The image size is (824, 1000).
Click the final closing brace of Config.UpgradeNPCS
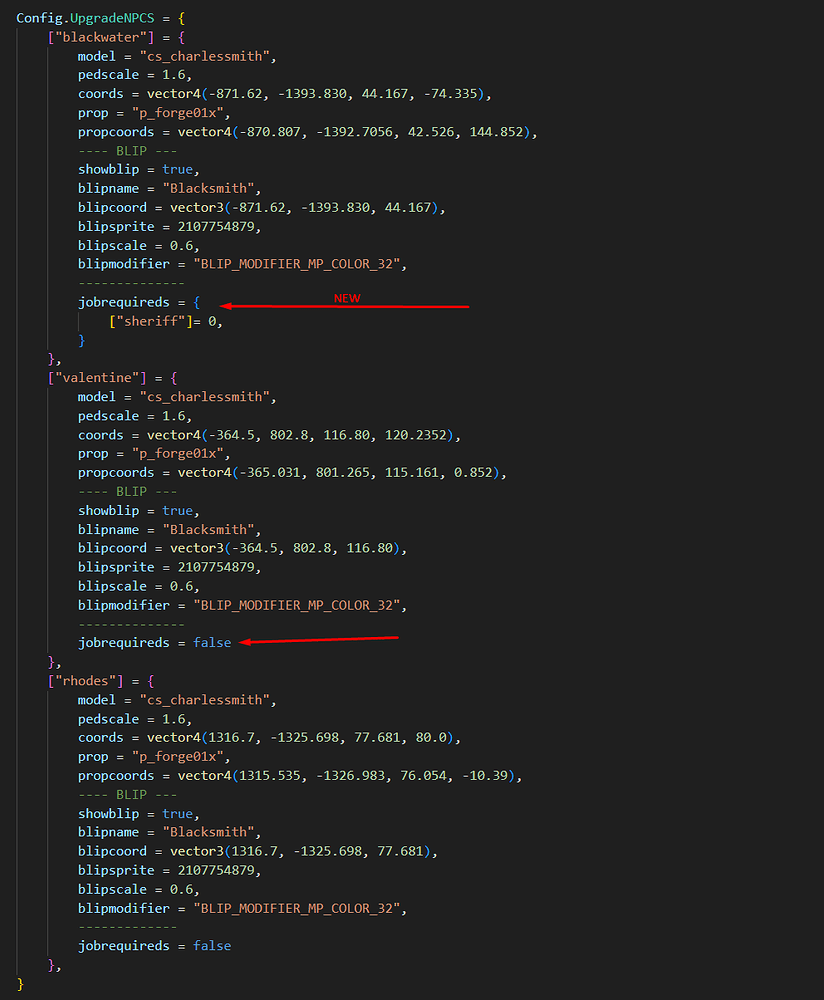(21, 984)
